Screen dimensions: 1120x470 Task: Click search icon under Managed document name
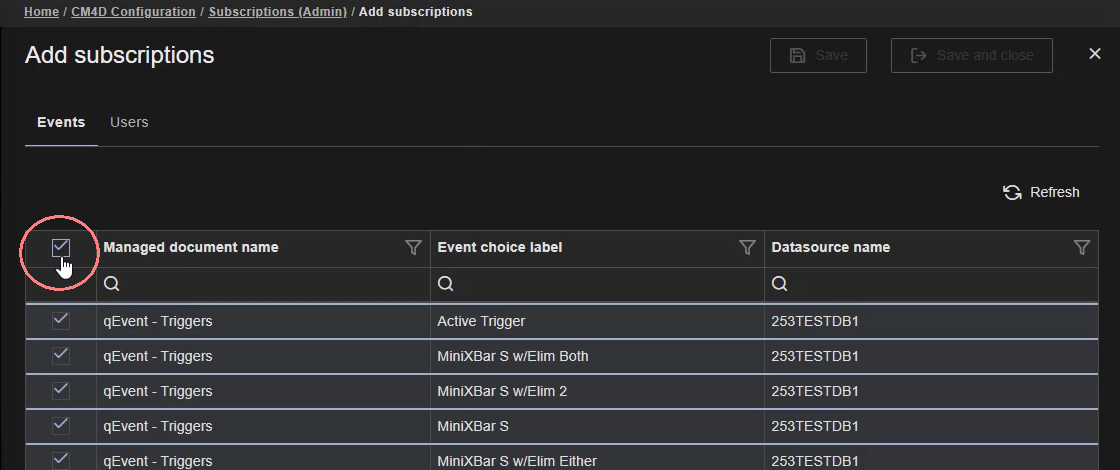click(x=112, y=285)
